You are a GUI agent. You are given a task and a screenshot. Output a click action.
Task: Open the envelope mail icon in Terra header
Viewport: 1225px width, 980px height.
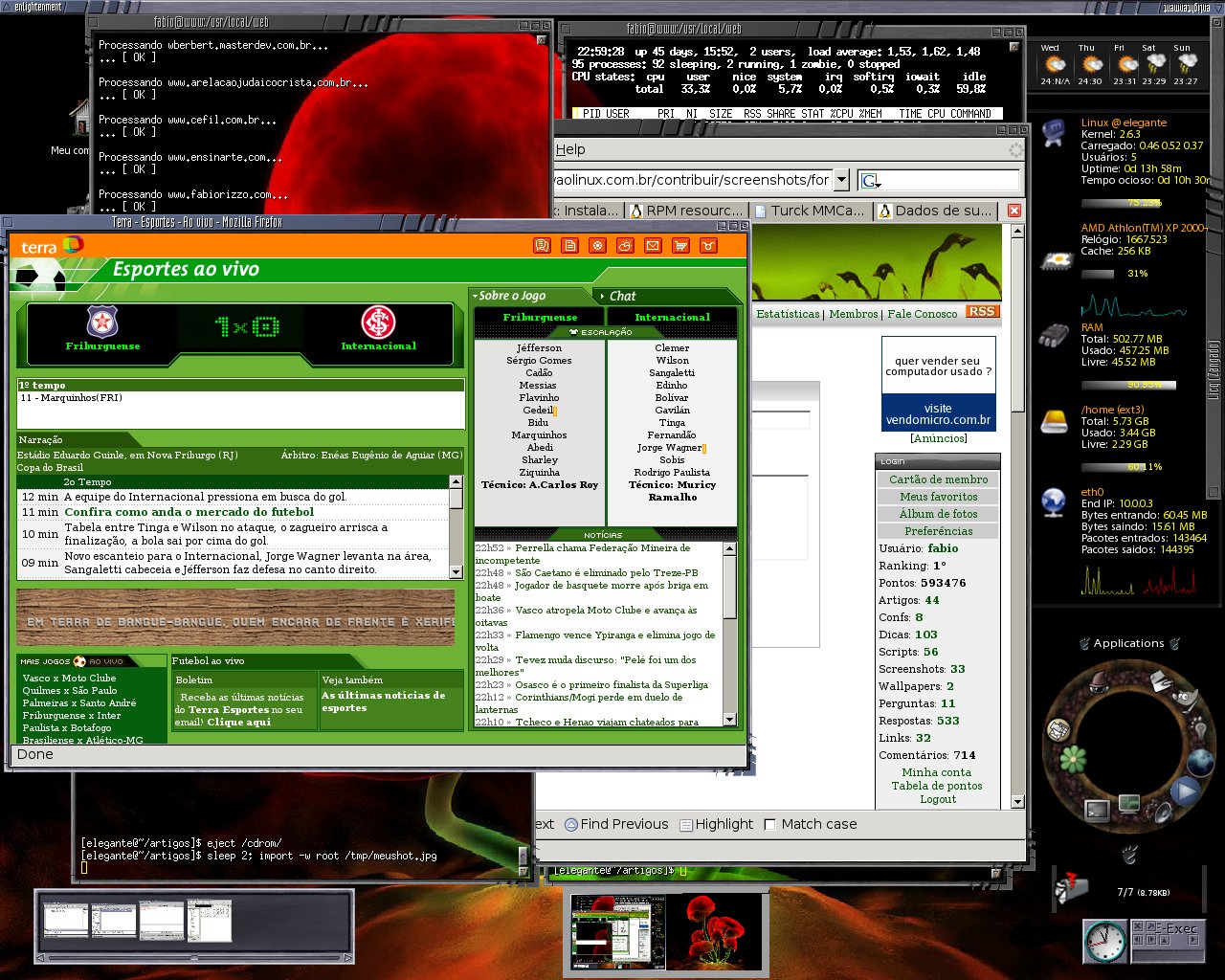click(653, 246)
